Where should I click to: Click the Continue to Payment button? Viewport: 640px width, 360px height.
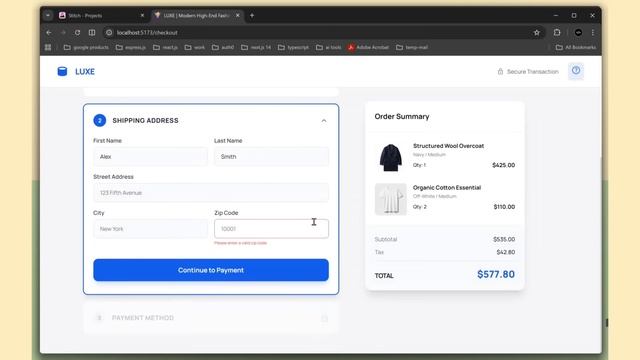(x=211, y=270)
